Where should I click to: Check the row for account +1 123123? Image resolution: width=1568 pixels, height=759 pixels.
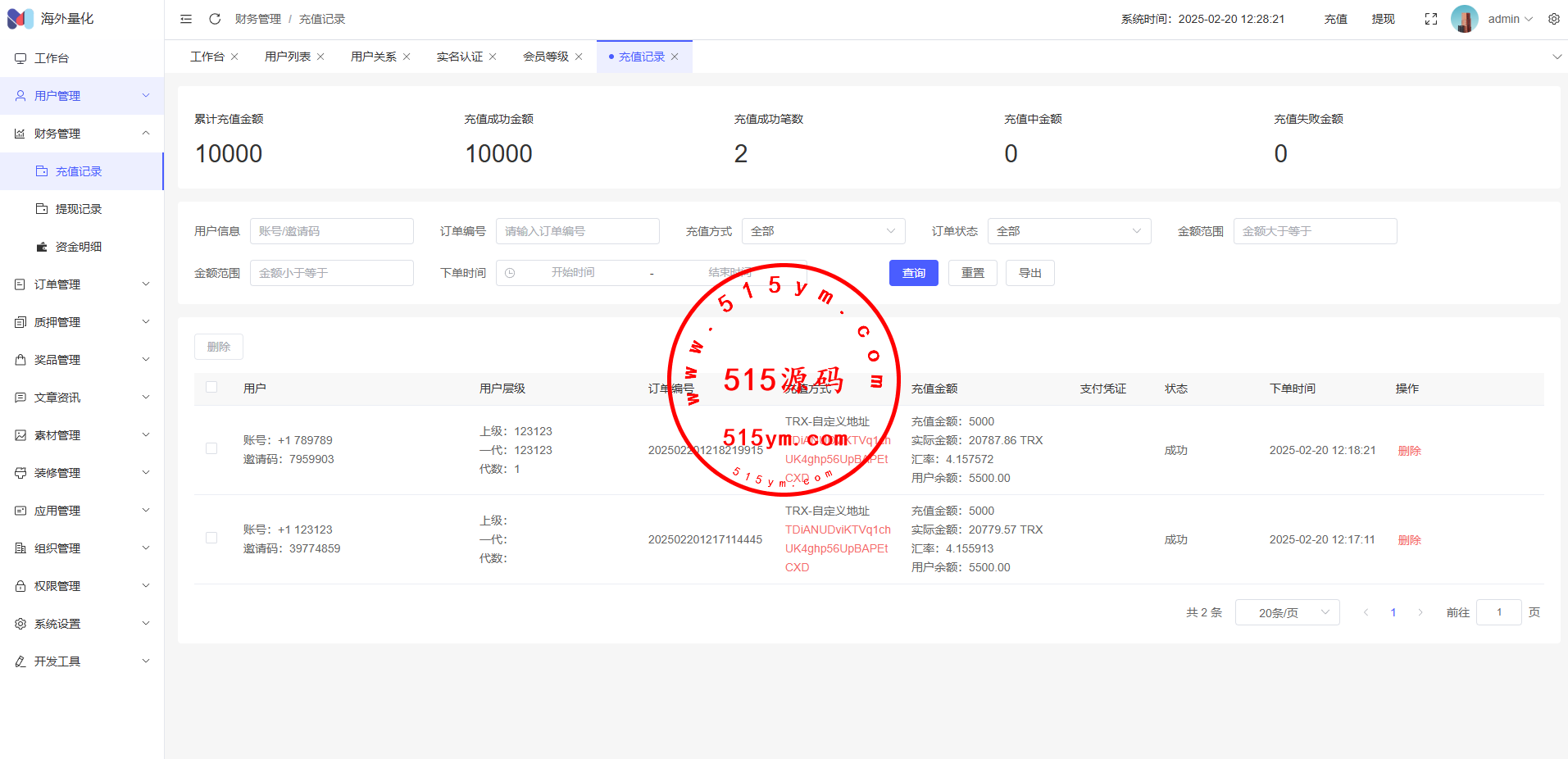pyautogui.click(x=211, y=539)
